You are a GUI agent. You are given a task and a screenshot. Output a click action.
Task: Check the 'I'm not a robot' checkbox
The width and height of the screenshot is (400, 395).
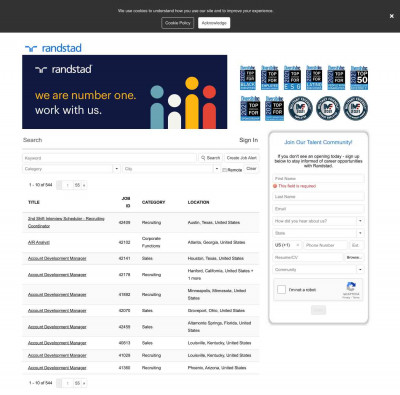pos(282,290)
